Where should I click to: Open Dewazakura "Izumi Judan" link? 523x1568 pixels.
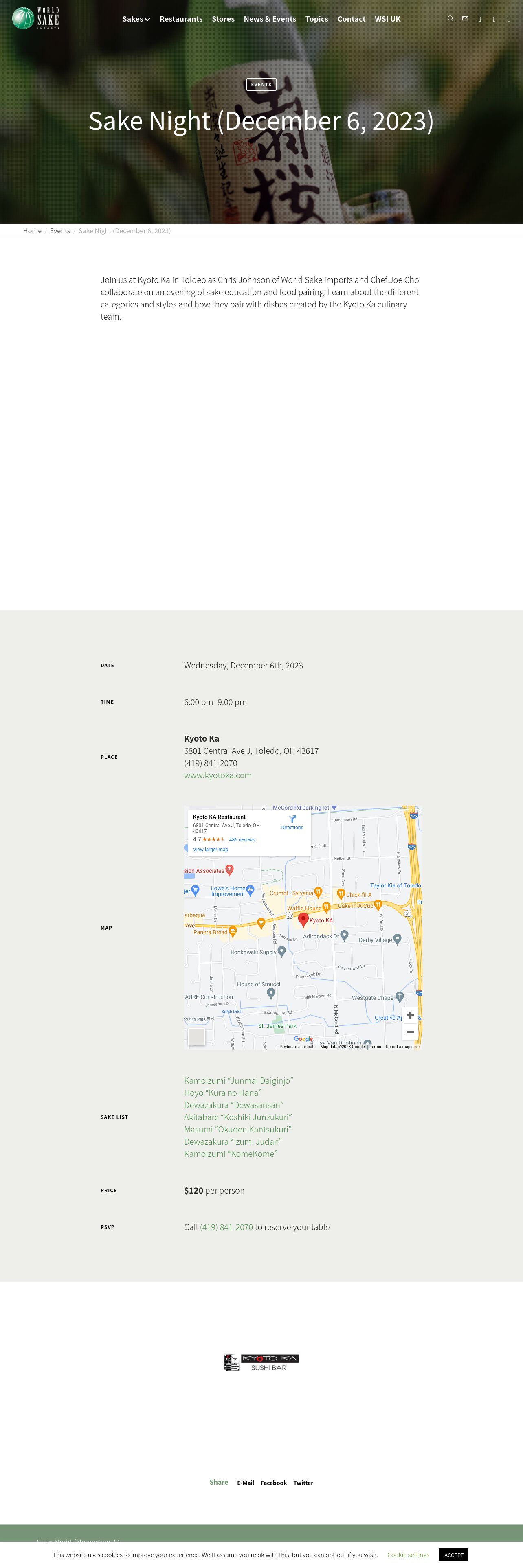233,1141
